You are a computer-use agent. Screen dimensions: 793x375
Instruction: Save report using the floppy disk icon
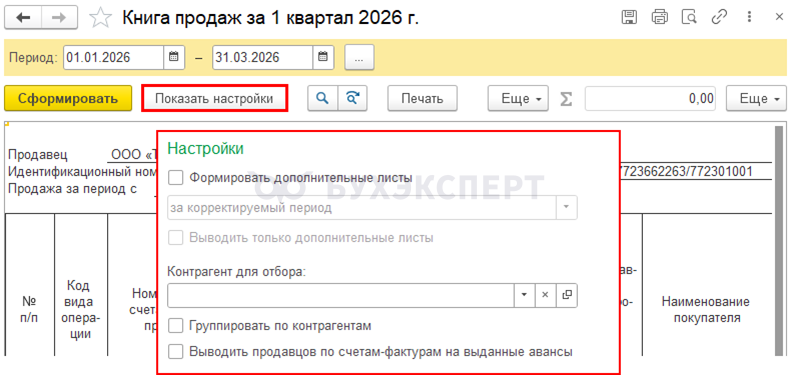pos(629,17)
